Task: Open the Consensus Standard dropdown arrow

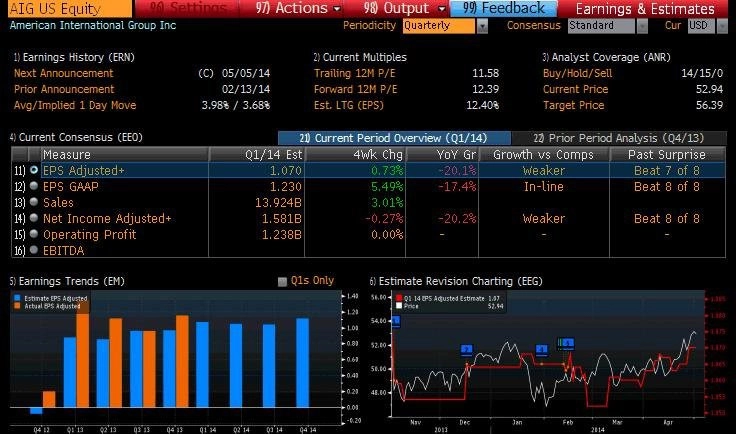Action: (642, 26)
